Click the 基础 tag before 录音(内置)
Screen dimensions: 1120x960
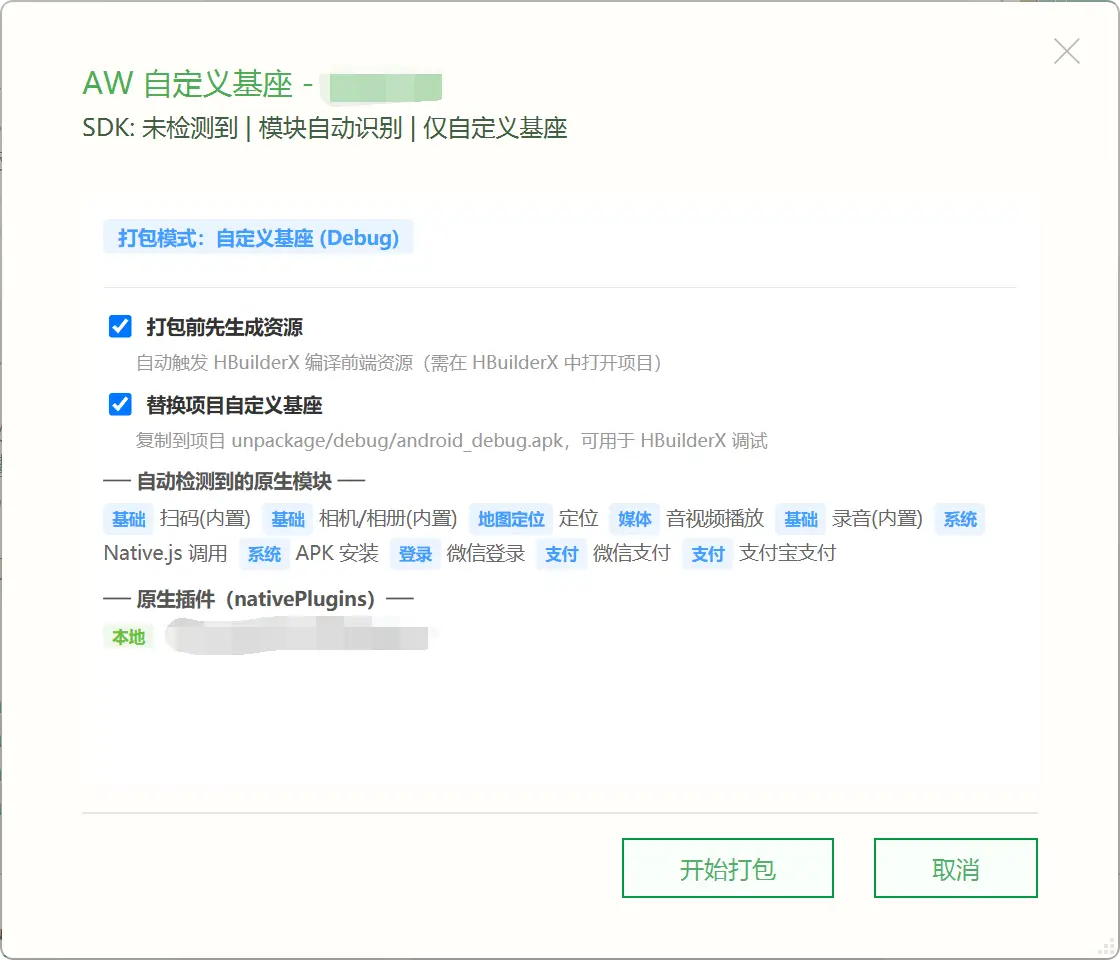point(801,519)
